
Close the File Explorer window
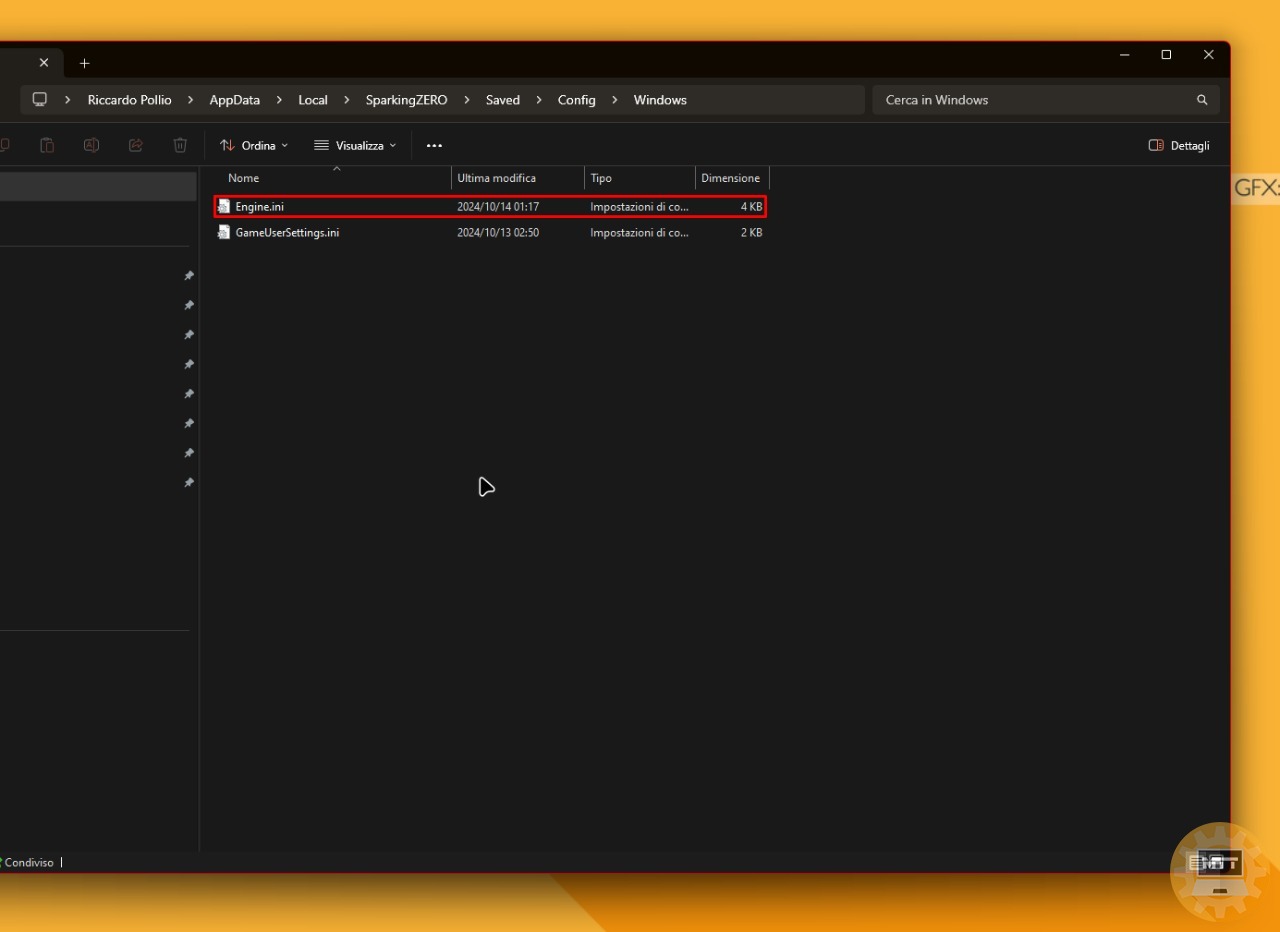(1208, 55)
